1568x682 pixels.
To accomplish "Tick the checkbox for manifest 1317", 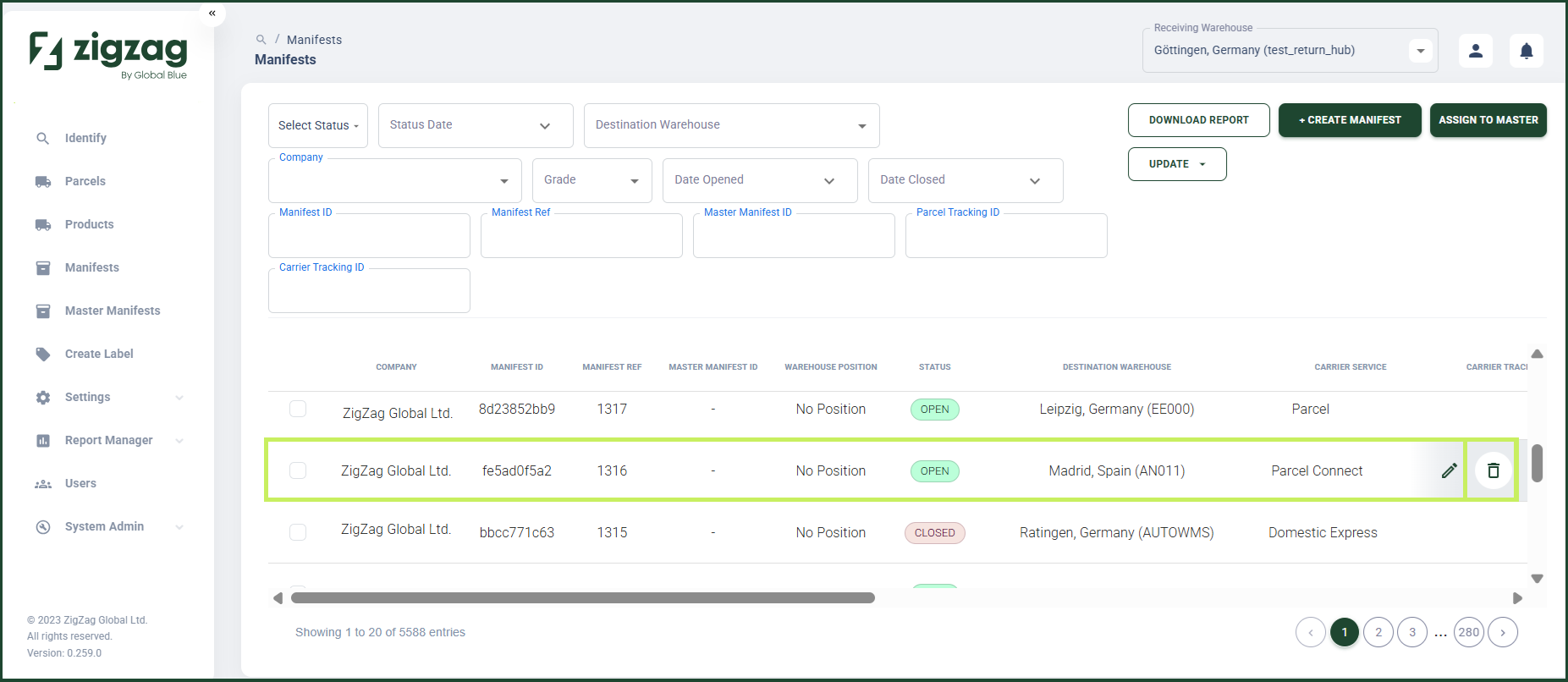I will pos(298,409).
